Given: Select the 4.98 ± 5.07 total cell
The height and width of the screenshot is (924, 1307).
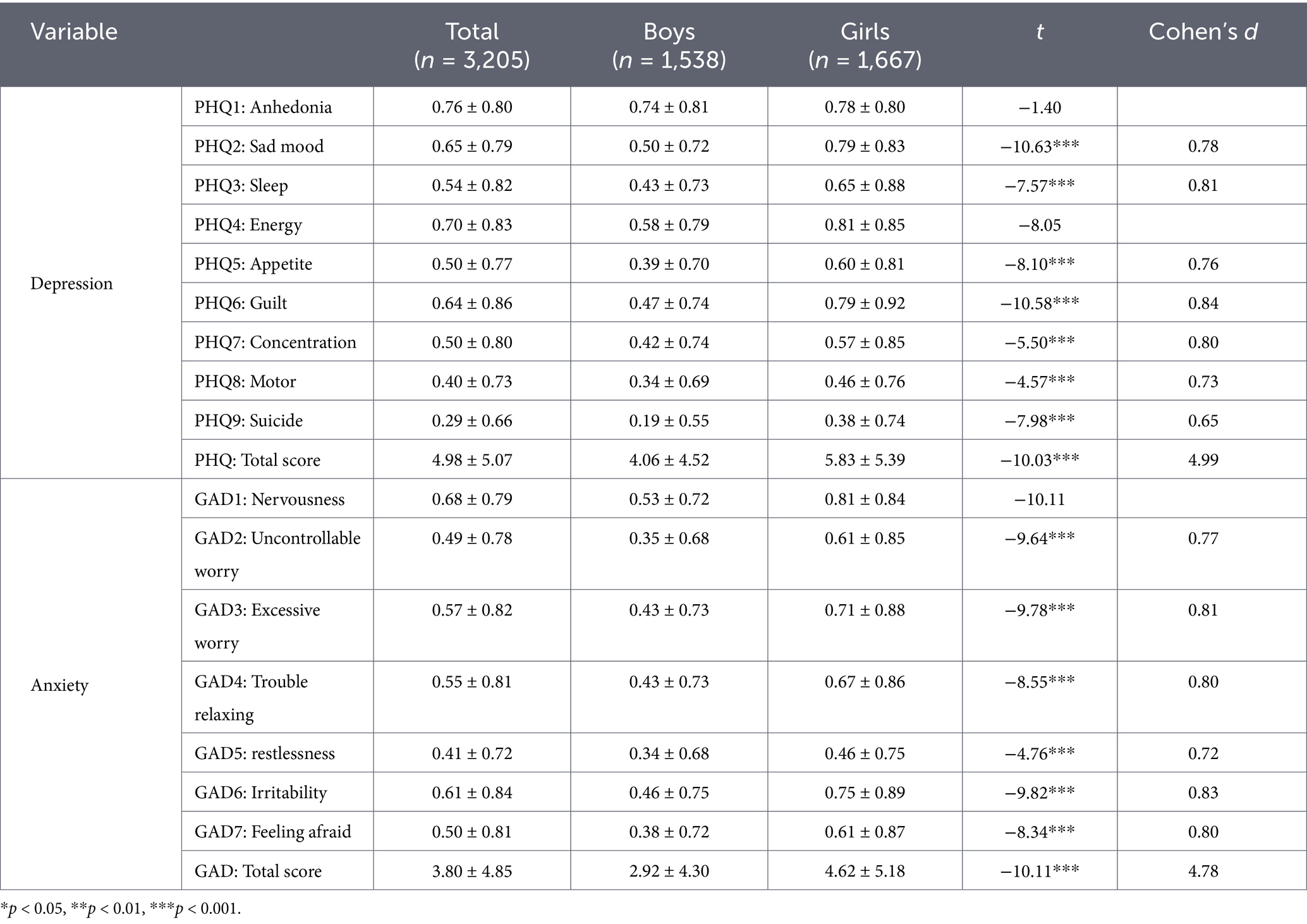Looking at the screenshot, I should 471,459.
